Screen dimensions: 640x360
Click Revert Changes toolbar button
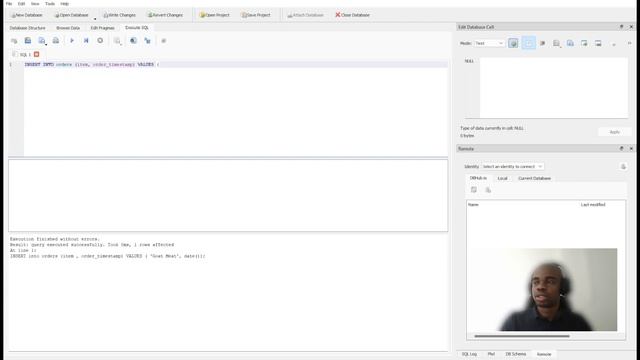[x=165, y=15]
